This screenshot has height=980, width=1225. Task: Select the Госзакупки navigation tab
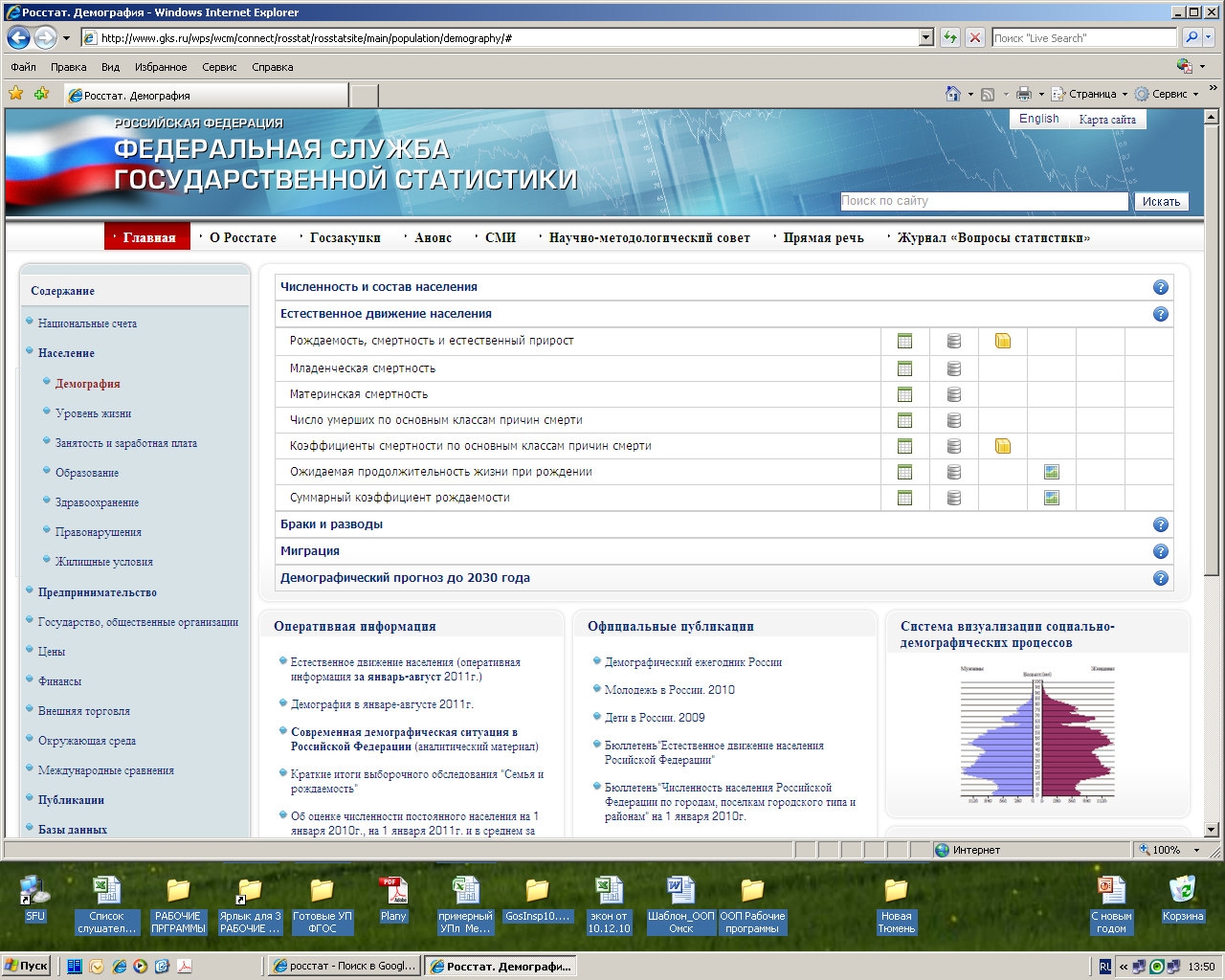(x=345, y=237)
